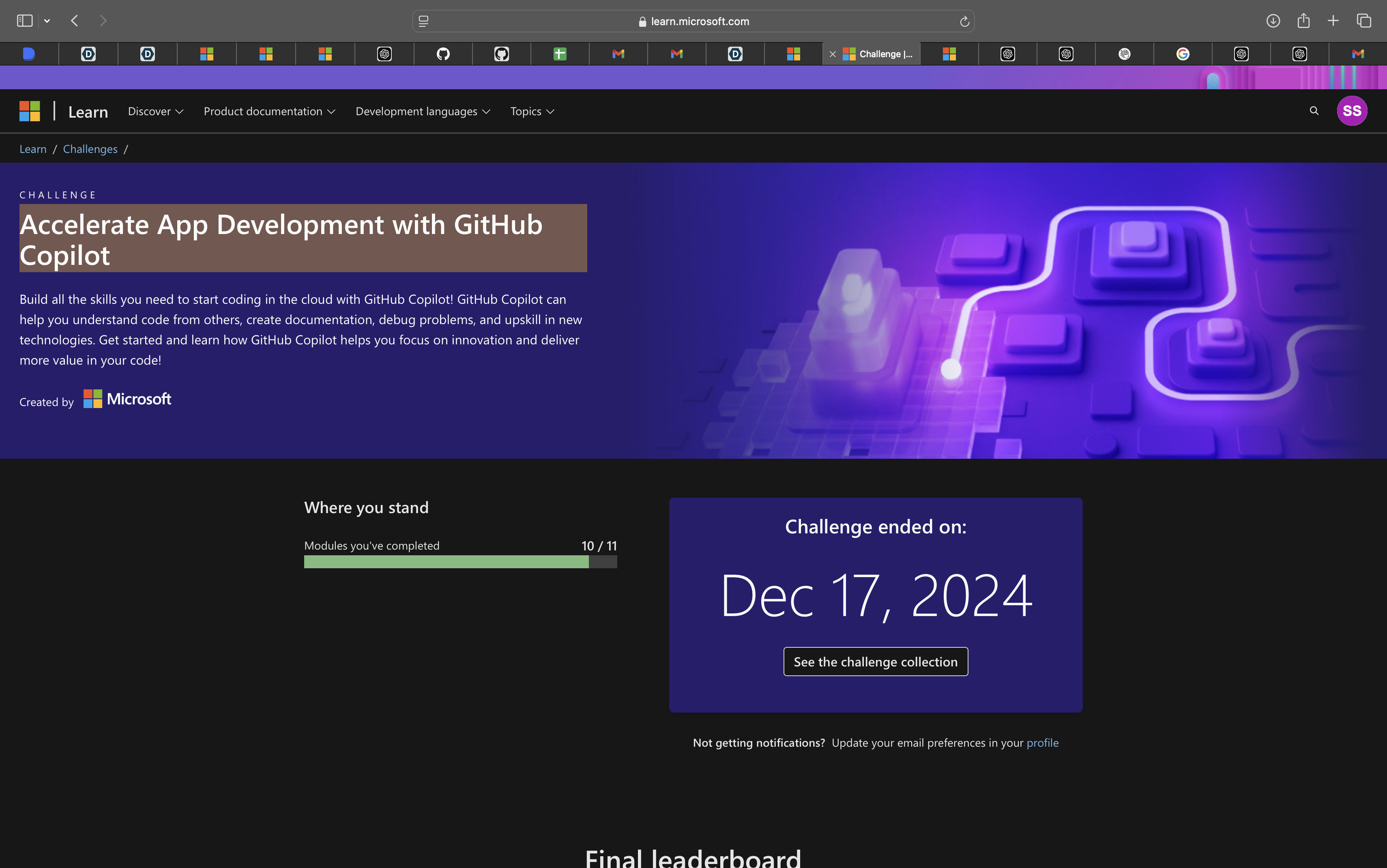The height and width of the screenshot is (868, 1387).
Task: Click the Learn breadcrumb link
Action: pyautogui.click(x=33, y=149)
